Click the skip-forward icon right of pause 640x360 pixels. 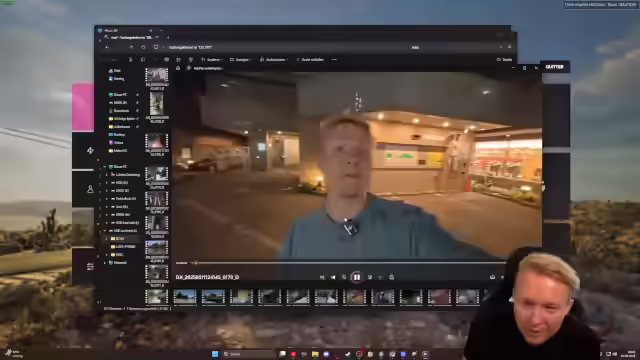[370, 278]
